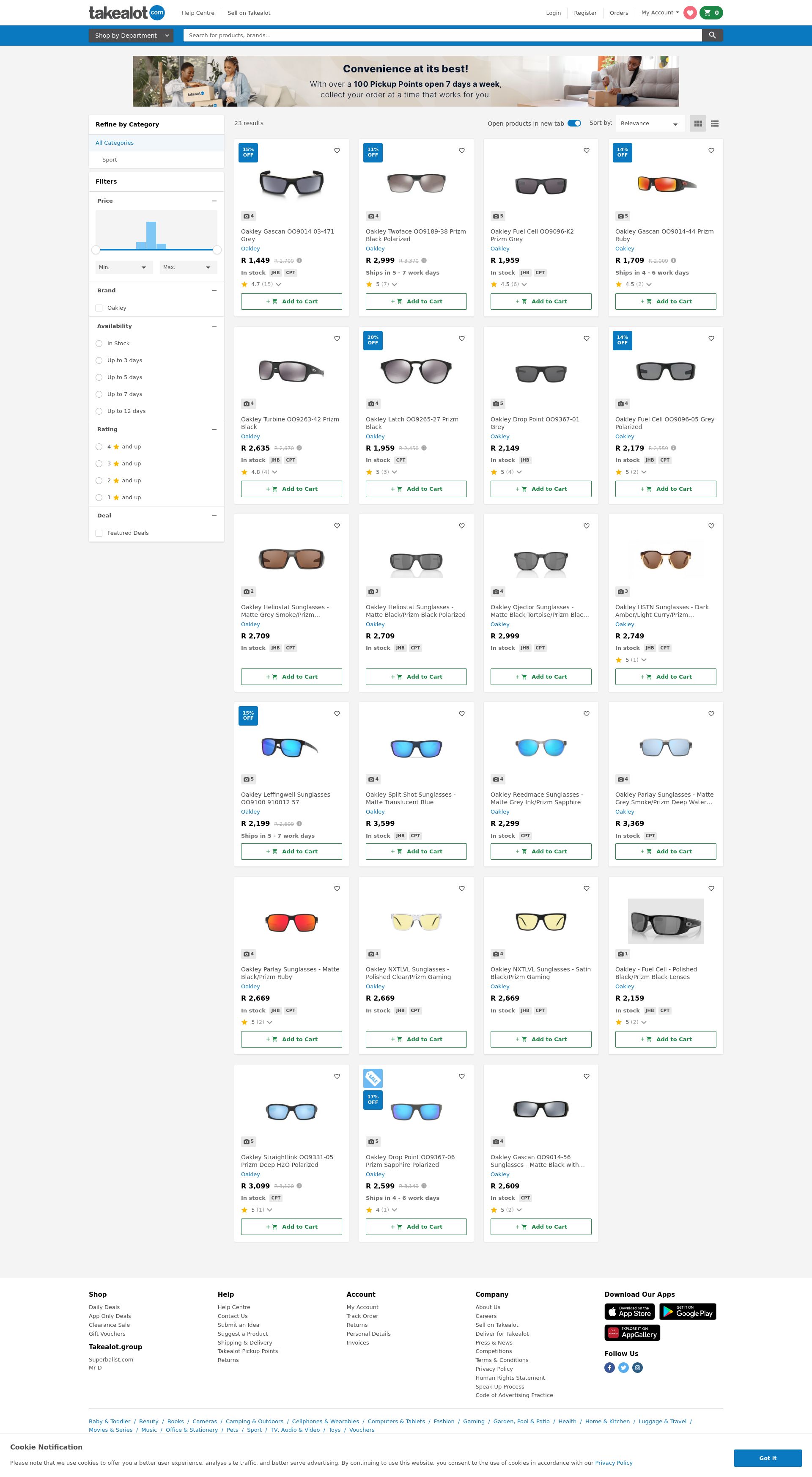812x1477 pixels.
Task: Open the Orders page
Action: coord(619,13)
